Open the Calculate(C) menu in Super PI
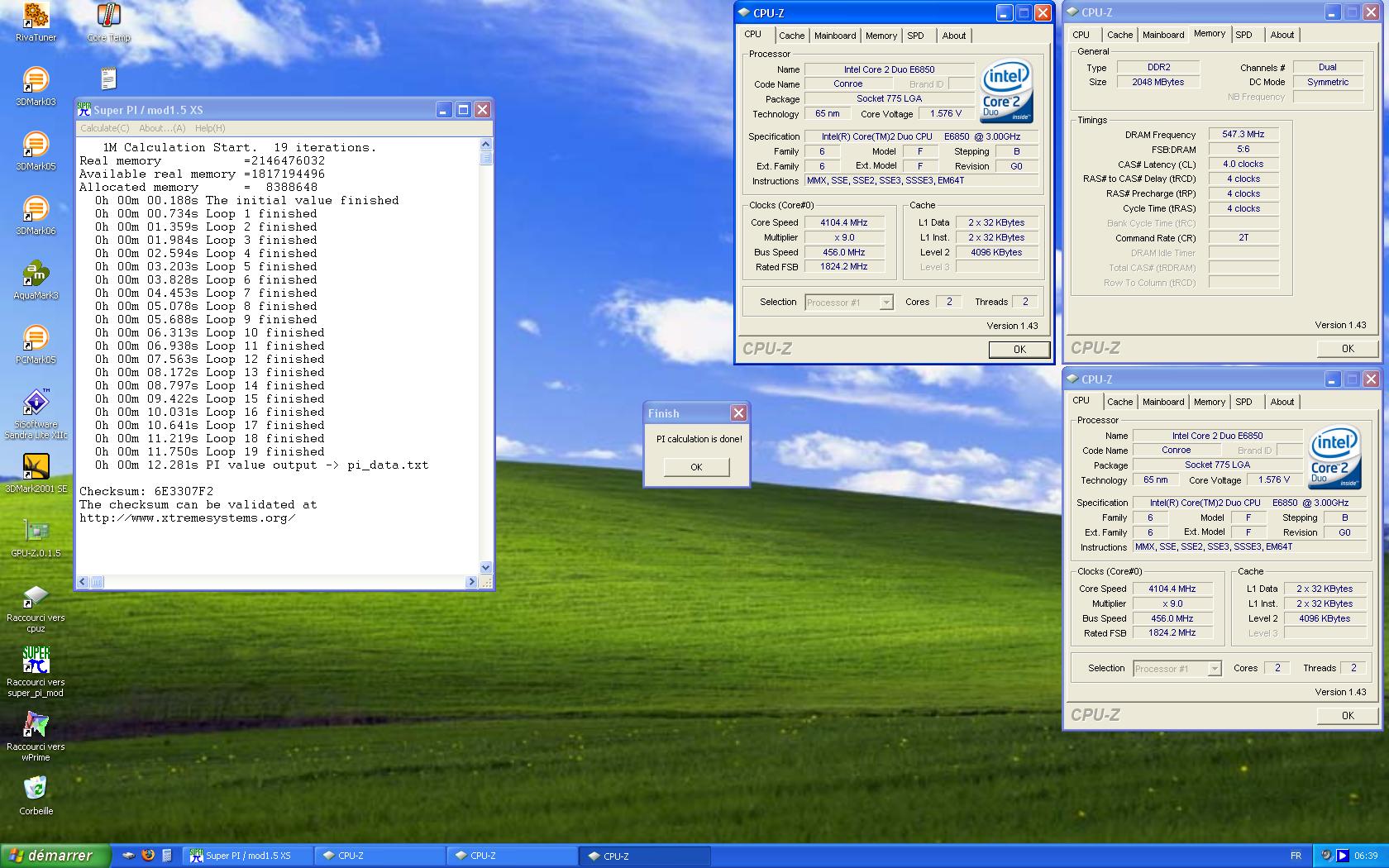Viewport: 1389px width, 868px height. point(104,128)
